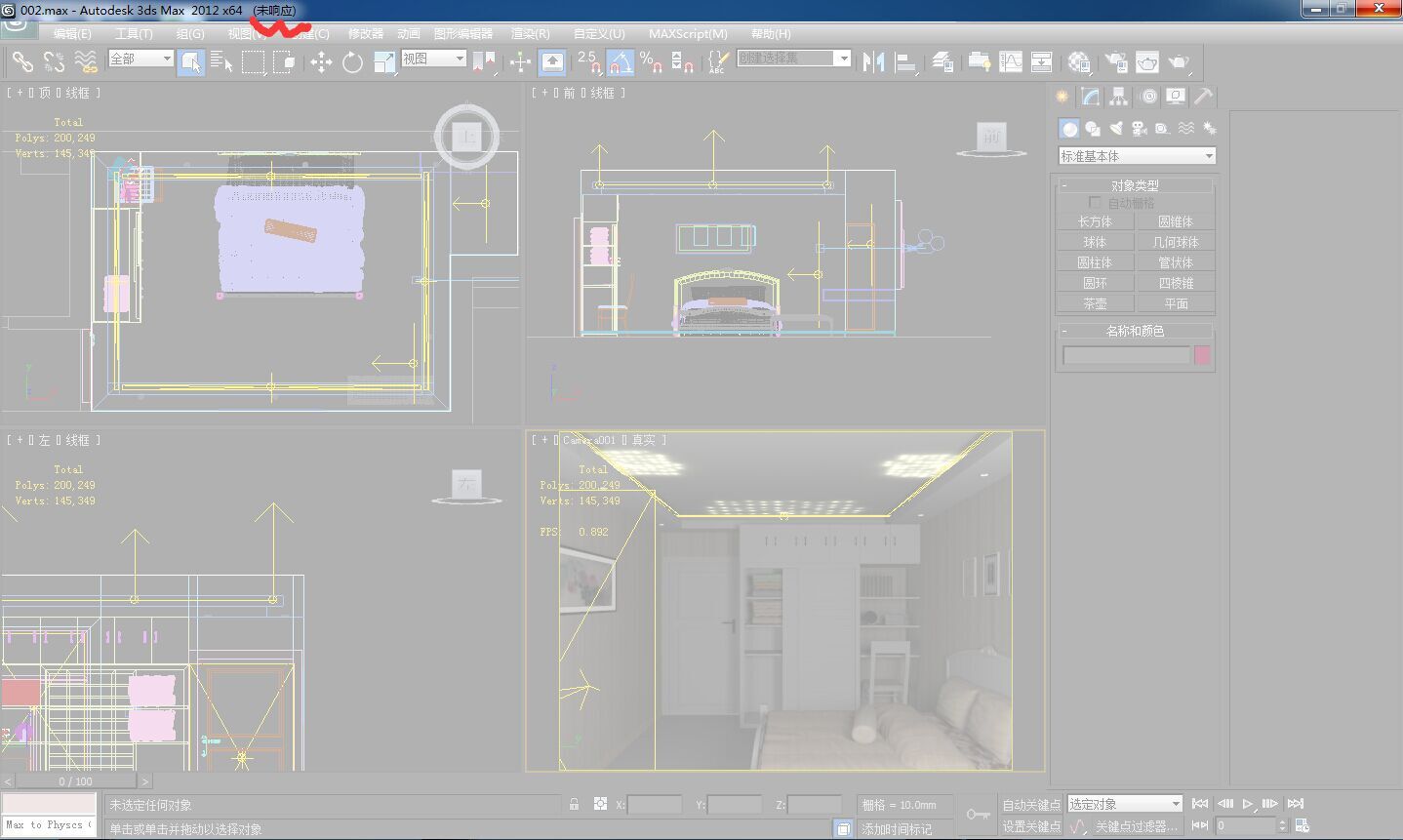This screenshot has width=1403, height=840.
Task: Open the 创建选择集 dropdown
Action: pyautogui.click(x=793, y=59)
